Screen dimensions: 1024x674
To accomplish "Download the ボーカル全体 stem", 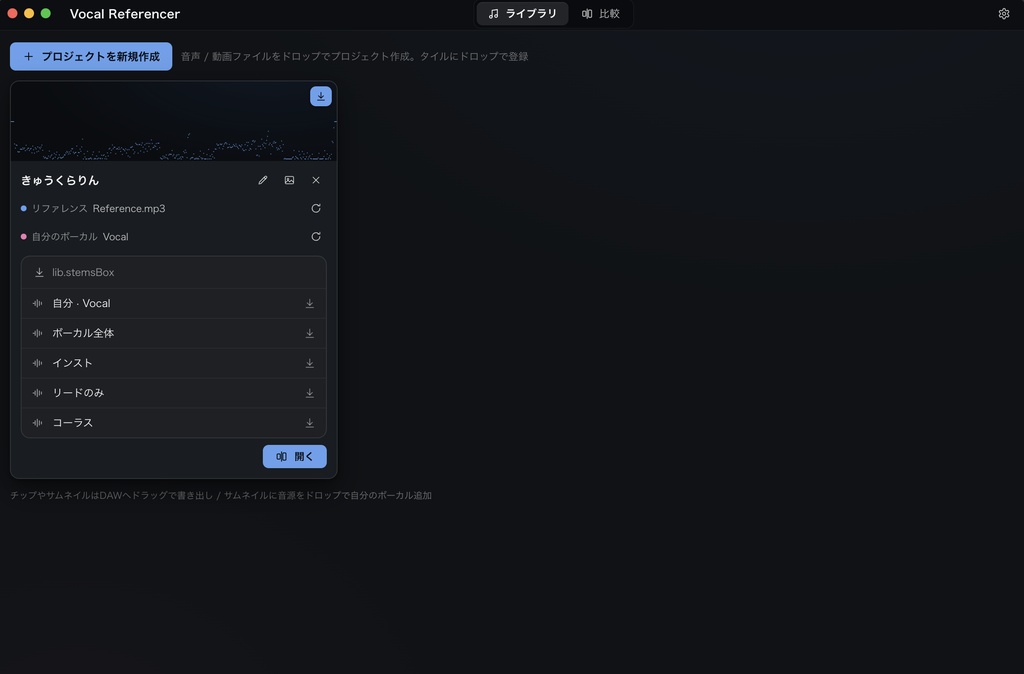I will (x=310, y=333).
